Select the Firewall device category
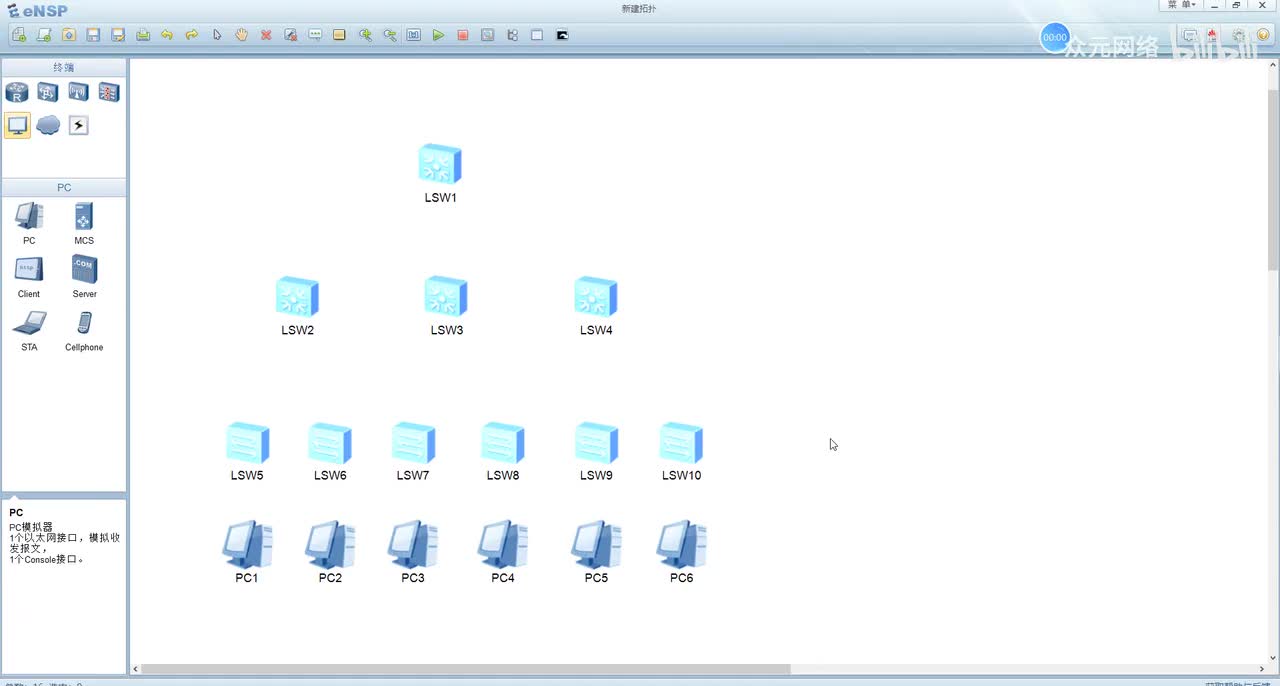The width and height of the screenshot is (1280, 686). (x=109, y=93)
